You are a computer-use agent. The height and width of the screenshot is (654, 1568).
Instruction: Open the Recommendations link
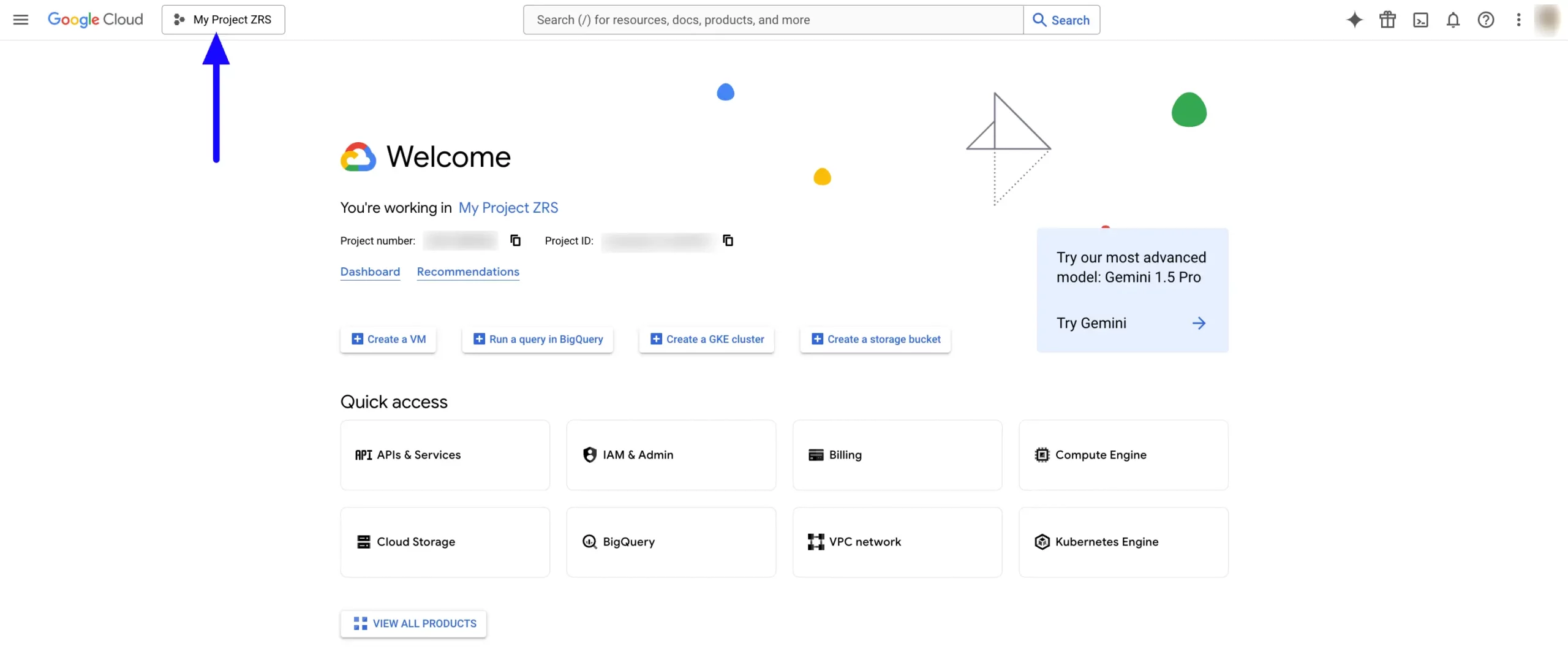click(468, 272)
